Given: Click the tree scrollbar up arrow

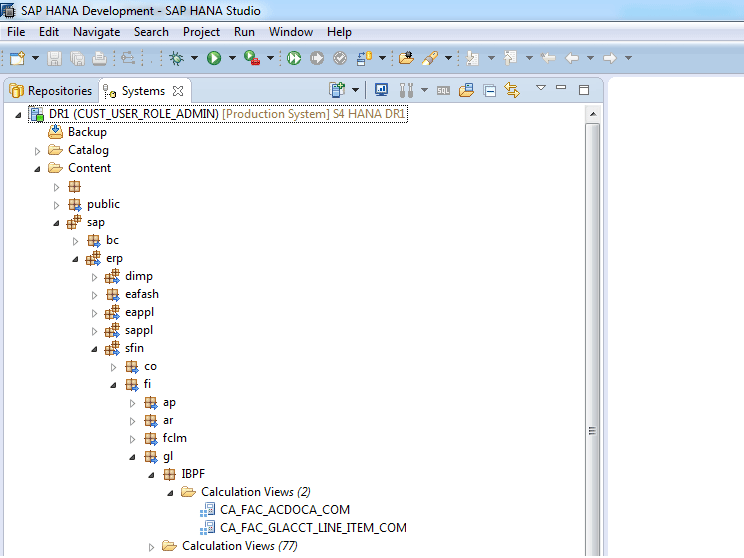Looking at the screenshot, I should [593, 114].
